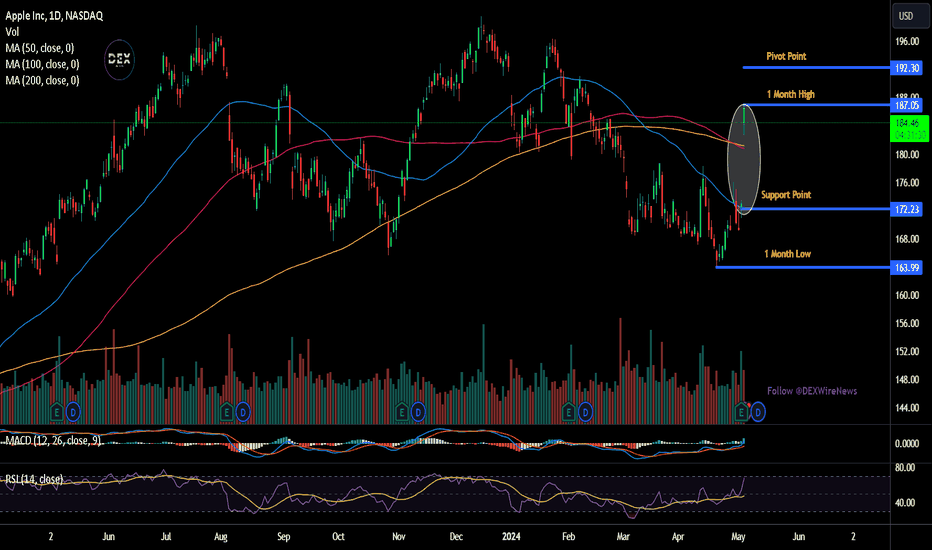Click the 156.00 price axis value
Viewport: 932px width, 550px height.
907,323
